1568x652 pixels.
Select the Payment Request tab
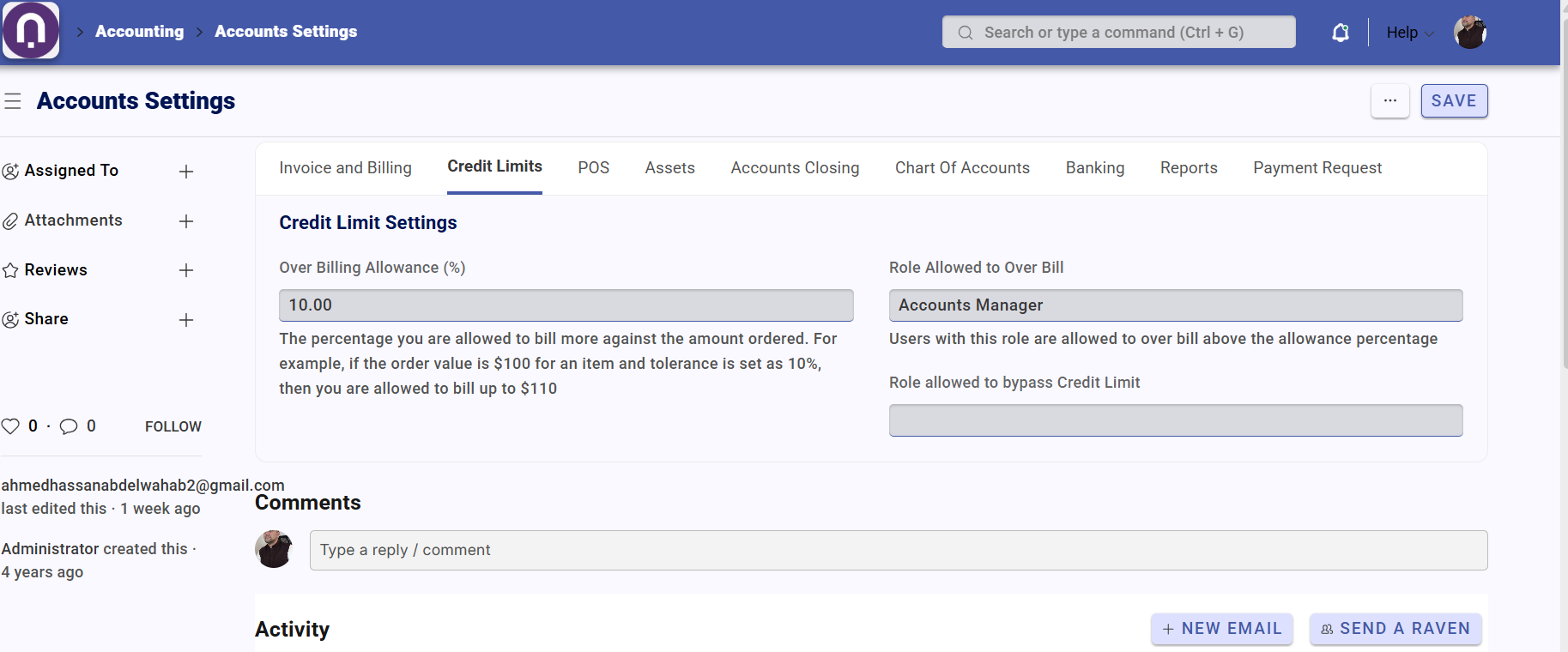point(1317,168)
